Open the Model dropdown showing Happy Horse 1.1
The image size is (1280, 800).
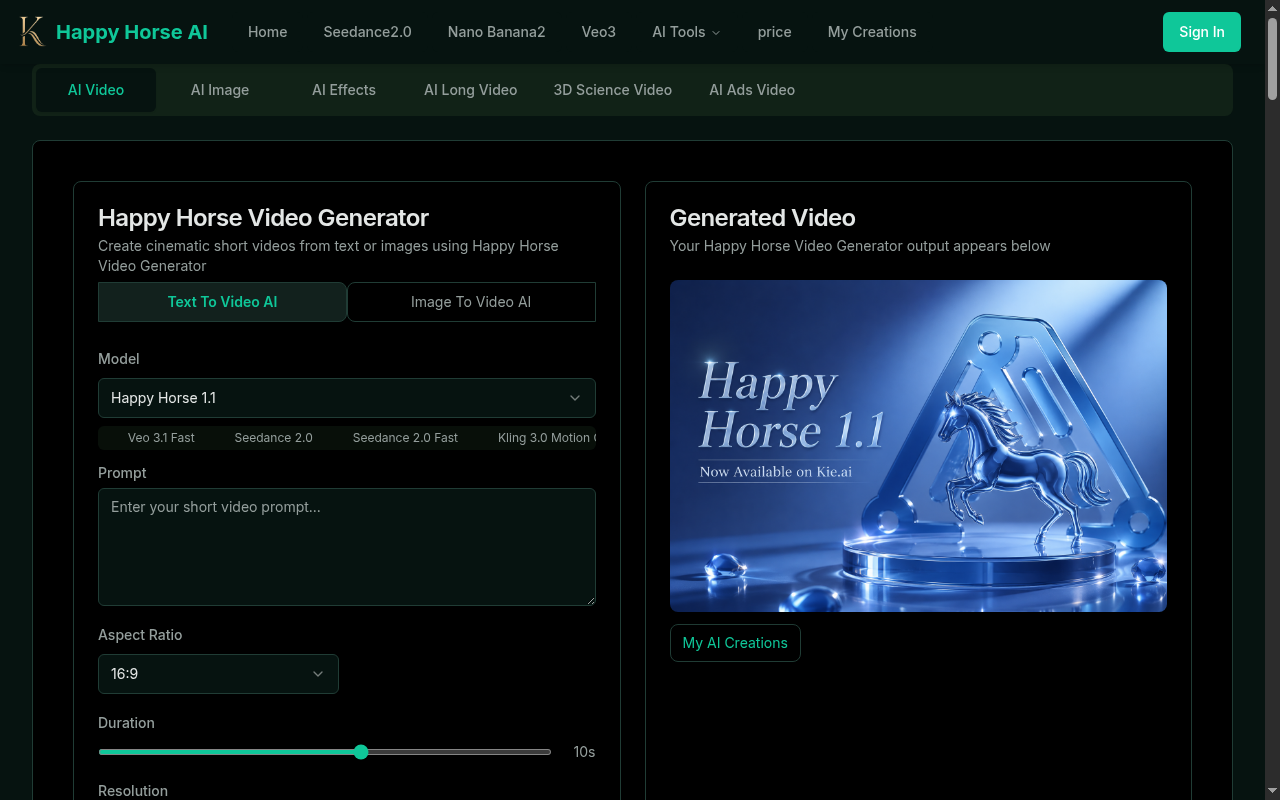(x=347, y=398)
